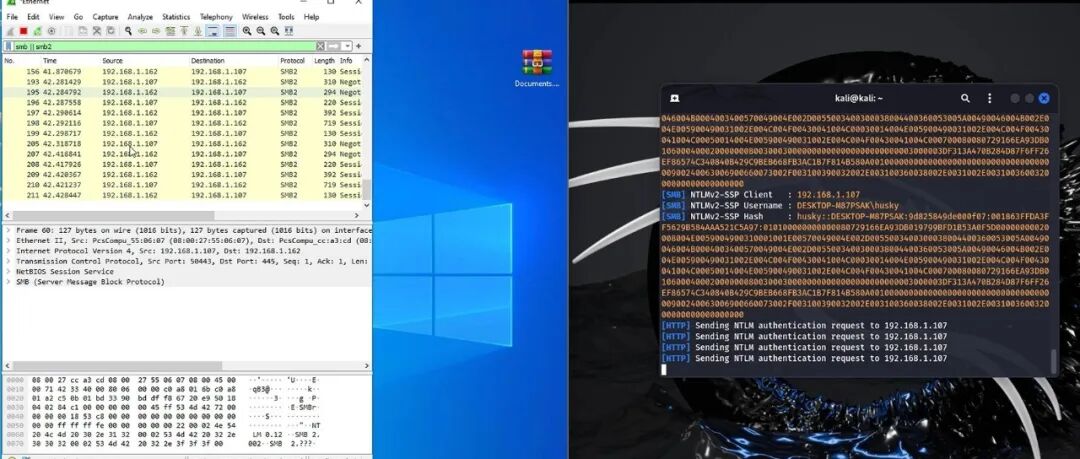This screenshot has width=1080, height=459.
Task: Open display filter history dropdown
Action: [x=347, y=46]
